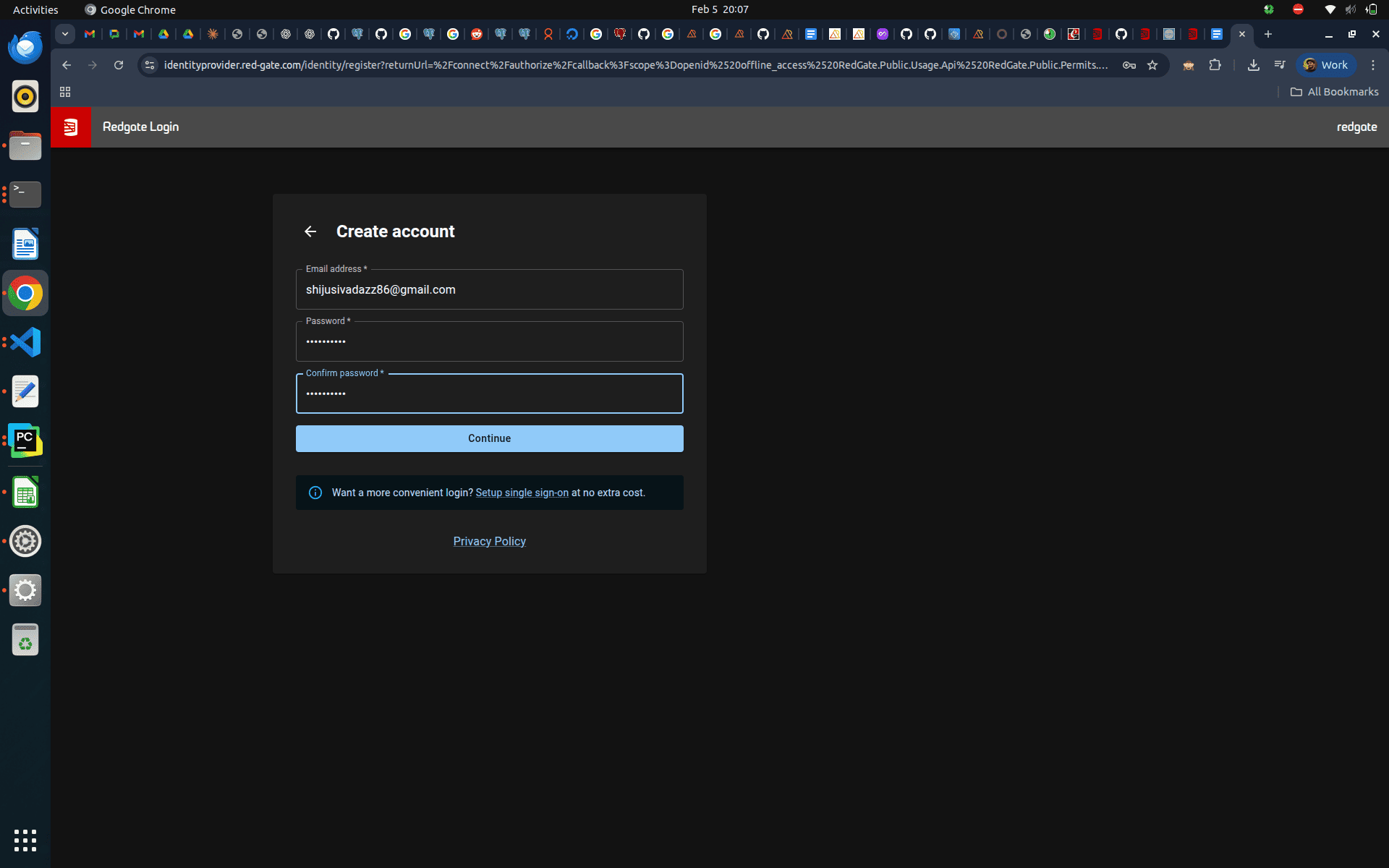Launch Visual Studio Code from the dock
Viewport: 1389px width, 868px height.
tap(25, 342)
